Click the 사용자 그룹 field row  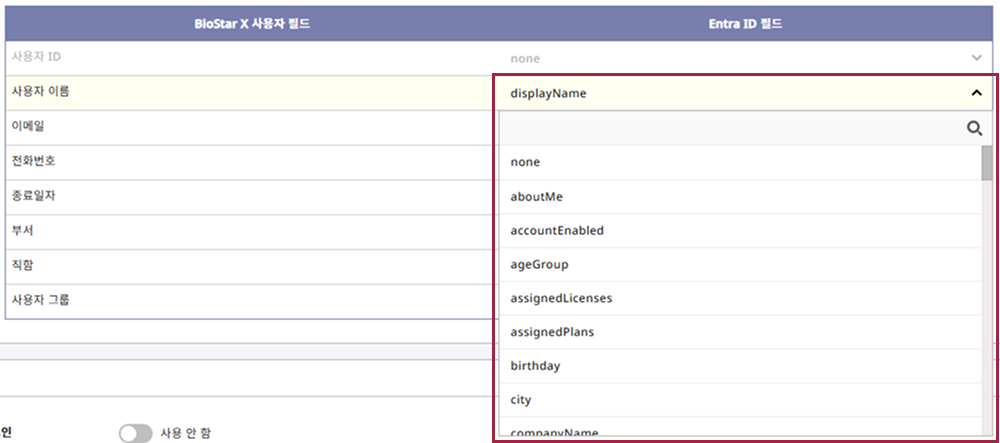pyautogui.click(x=40, y=299)
